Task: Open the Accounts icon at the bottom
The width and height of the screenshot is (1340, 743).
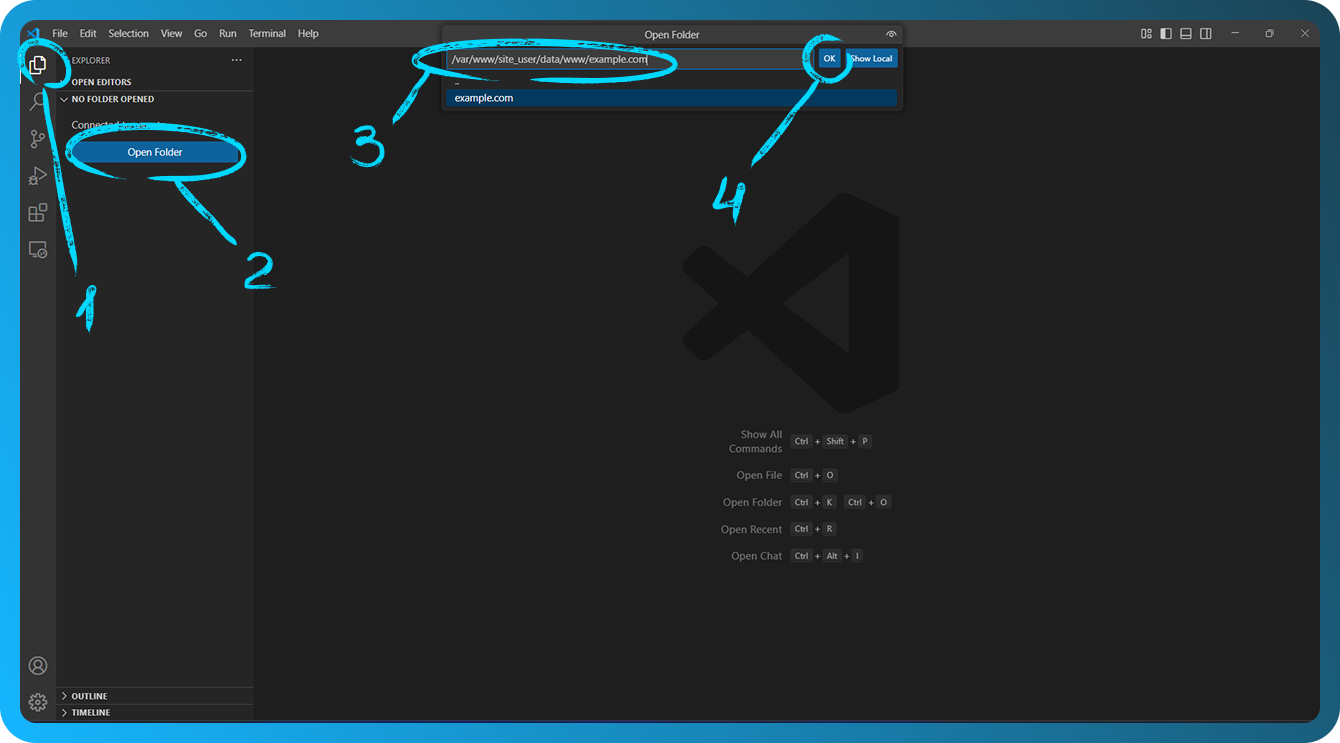Action: coord(38,665)
